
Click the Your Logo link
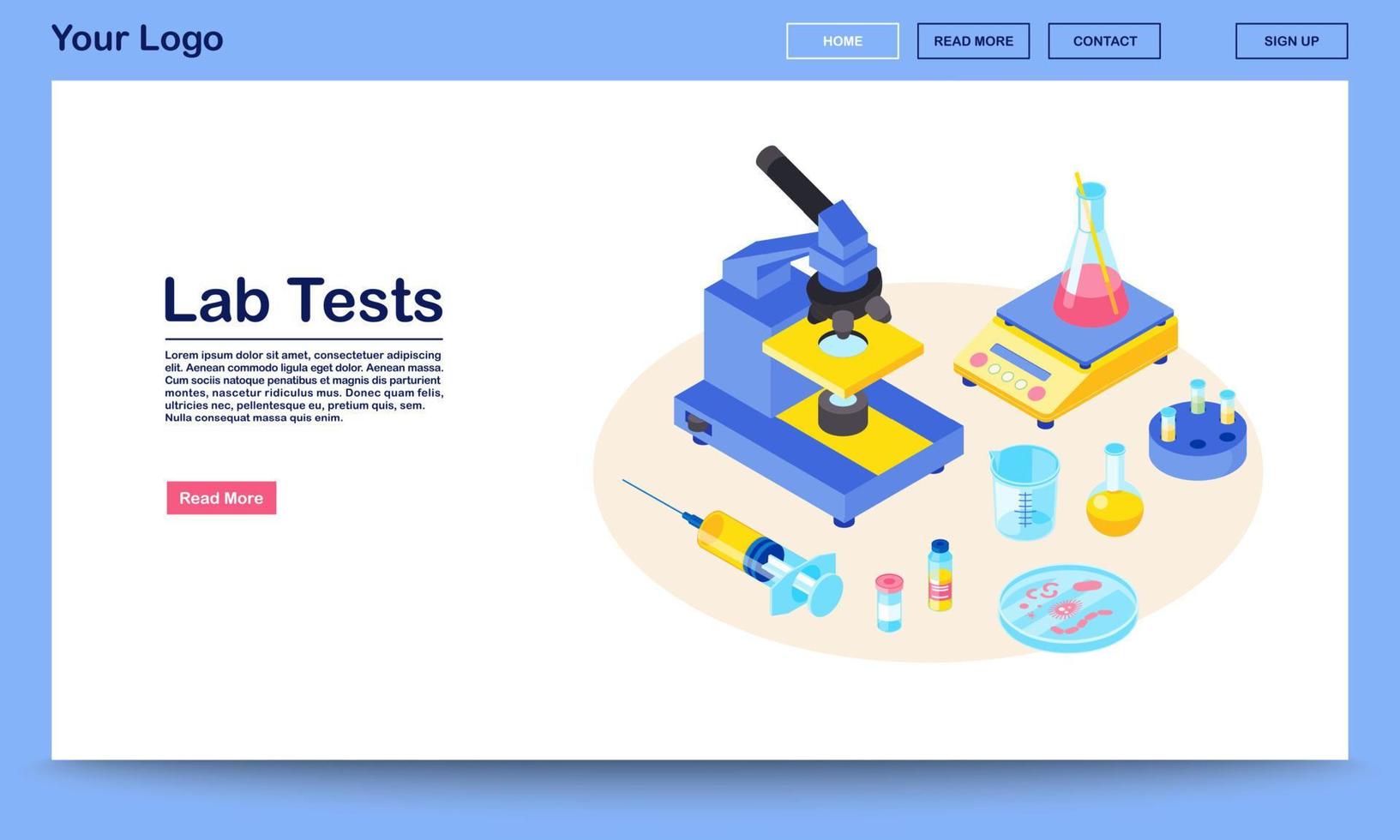click(136, 38)
